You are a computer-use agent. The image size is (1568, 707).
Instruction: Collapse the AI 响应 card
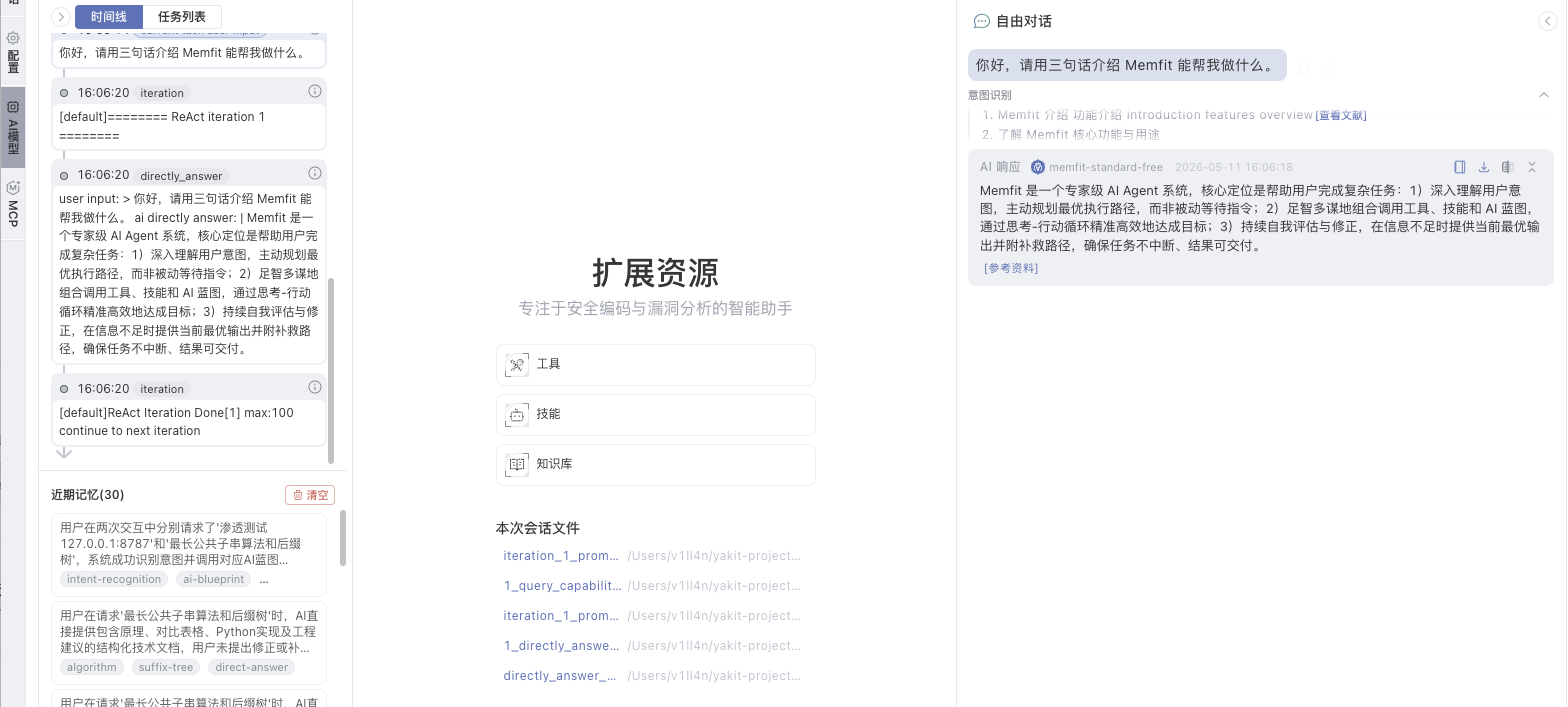point(1532,167)
